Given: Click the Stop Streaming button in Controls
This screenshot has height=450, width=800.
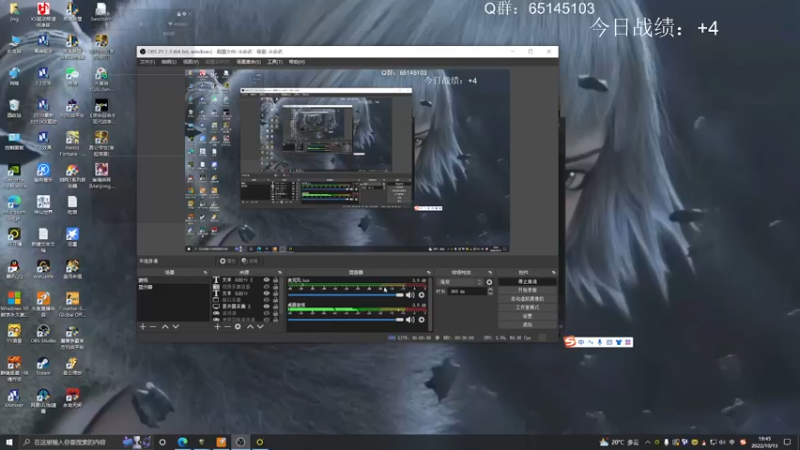Looking at the screenshot, I should (x=527, y=282).
